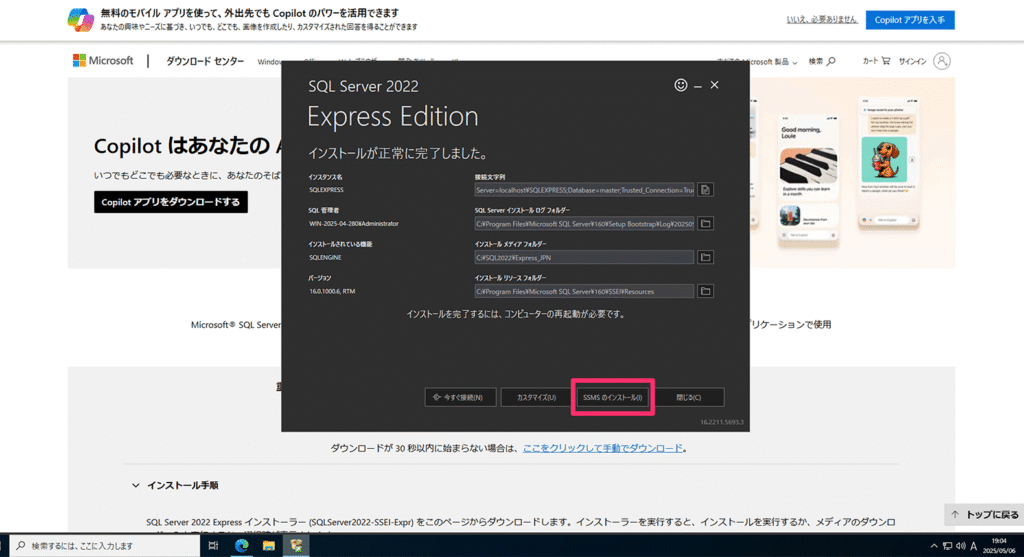This screenshot has width=1024, height=557.
Task: Open File Explorer from the taskbar
Action: click(x=268, y=545)
